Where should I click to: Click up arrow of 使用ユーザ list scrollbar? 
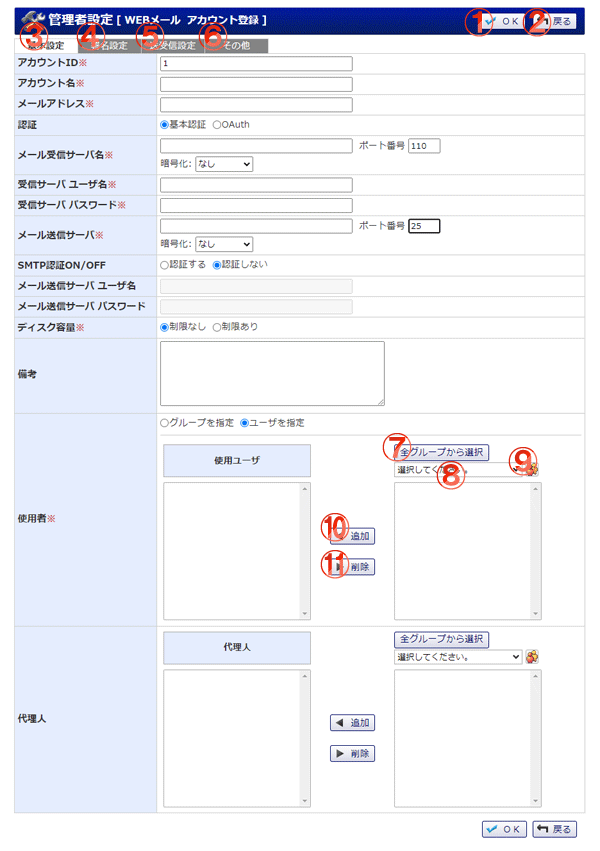point(305,489)
